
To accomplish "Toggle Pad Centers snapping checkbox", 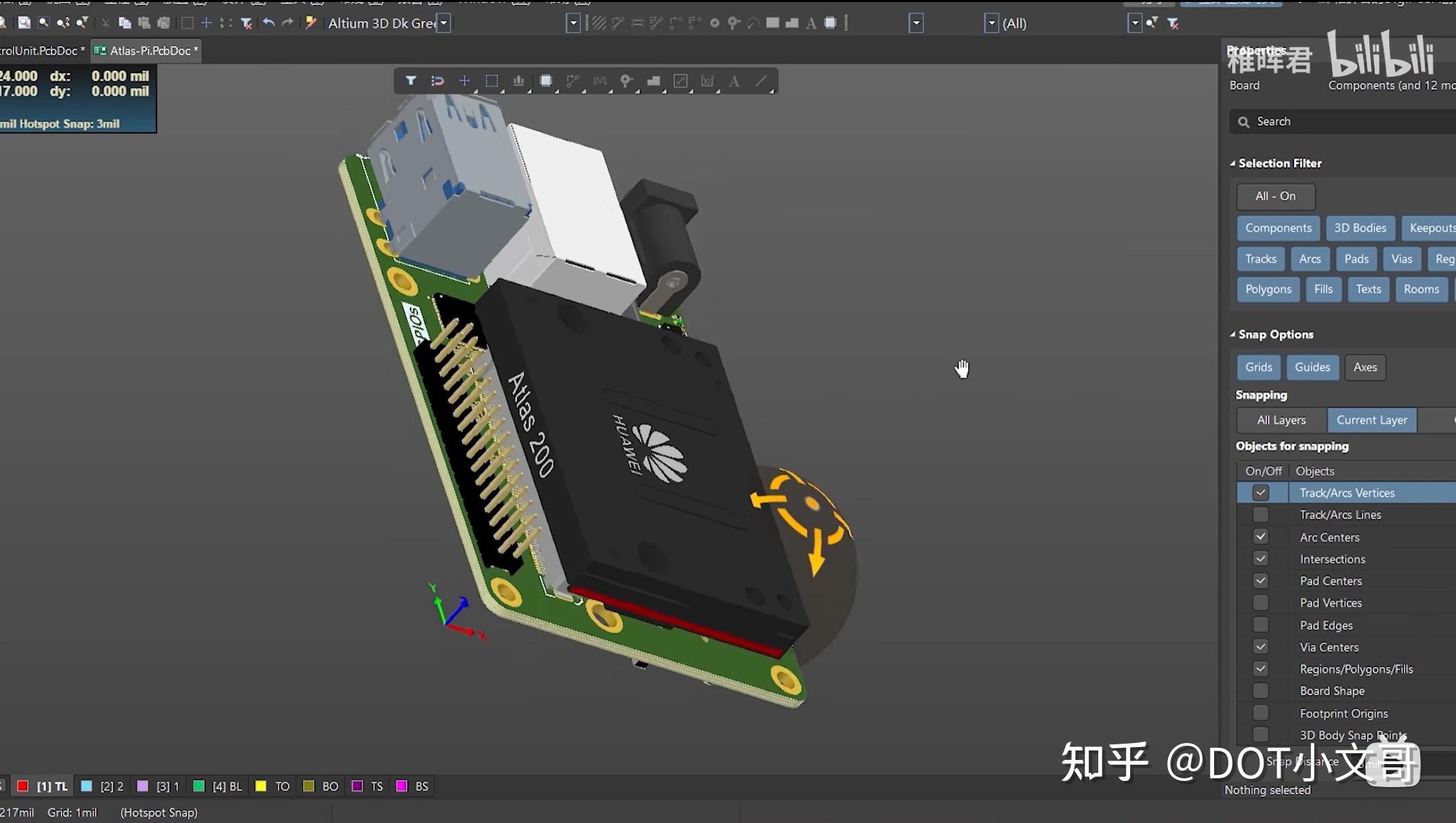I will [1260, 581].
